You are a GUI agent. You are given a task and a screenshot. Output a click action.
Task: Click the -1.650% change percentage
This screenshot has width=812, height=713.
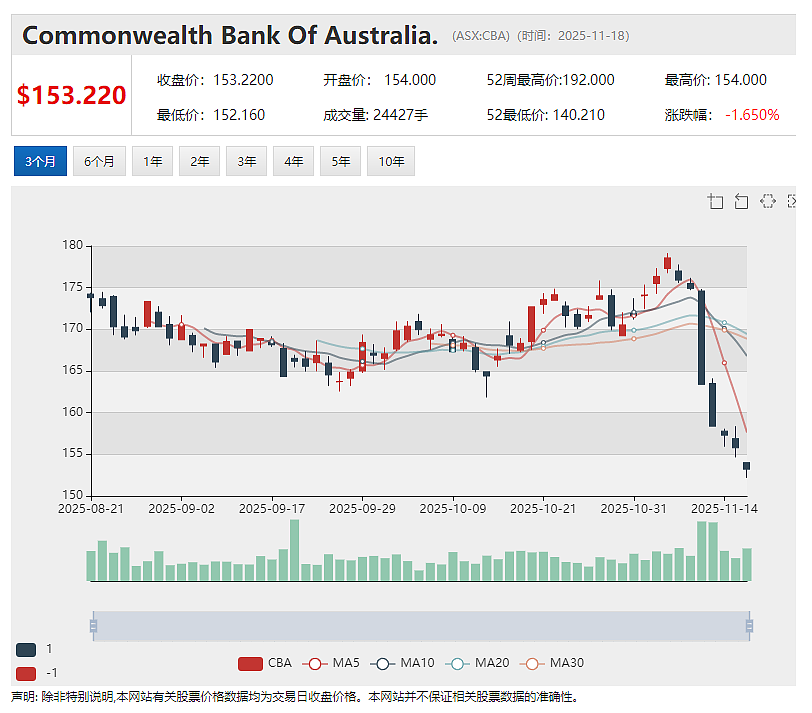click(x=752, y=115)
